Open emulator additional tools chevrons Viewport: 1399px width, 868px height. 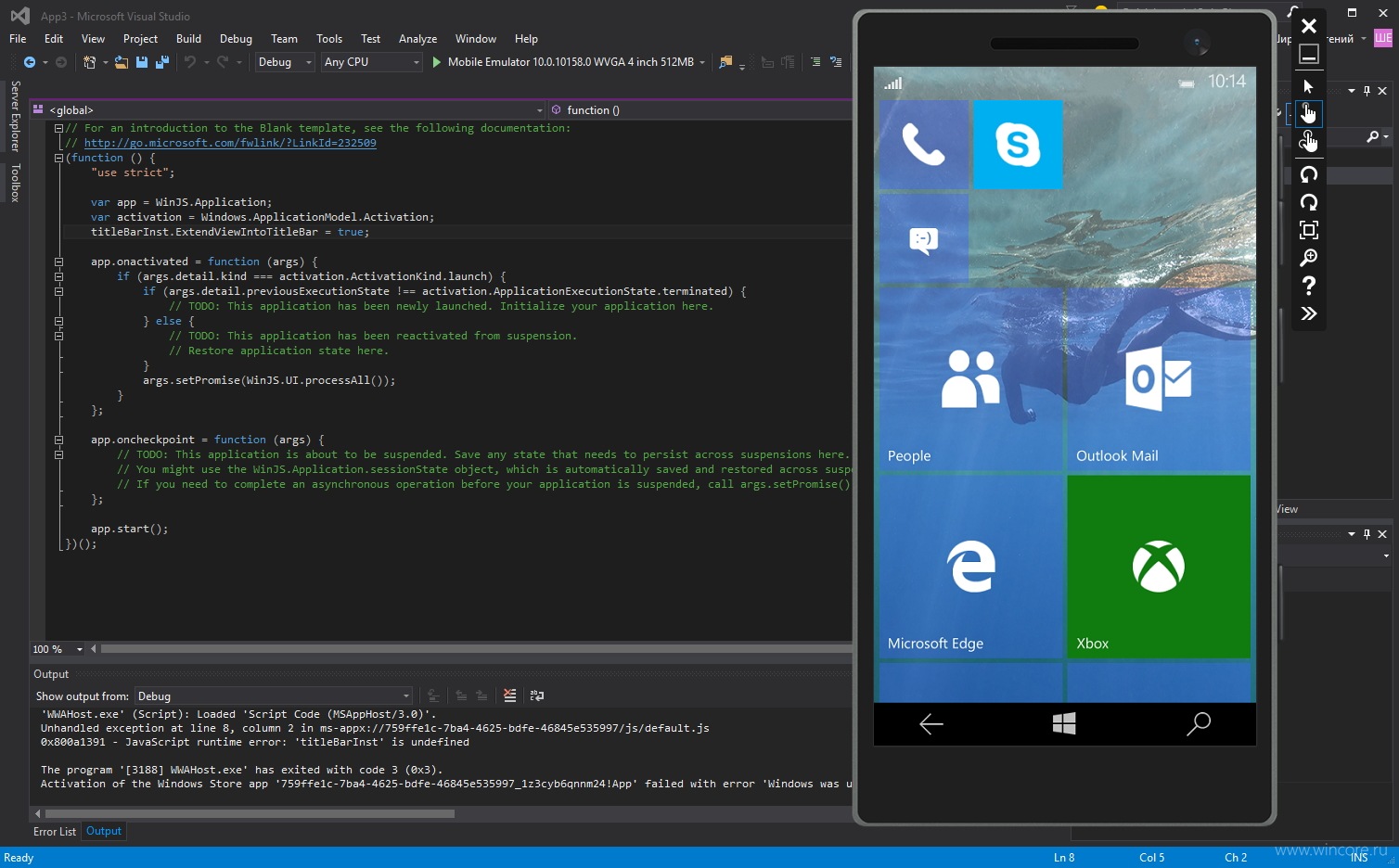point(1308,313)
